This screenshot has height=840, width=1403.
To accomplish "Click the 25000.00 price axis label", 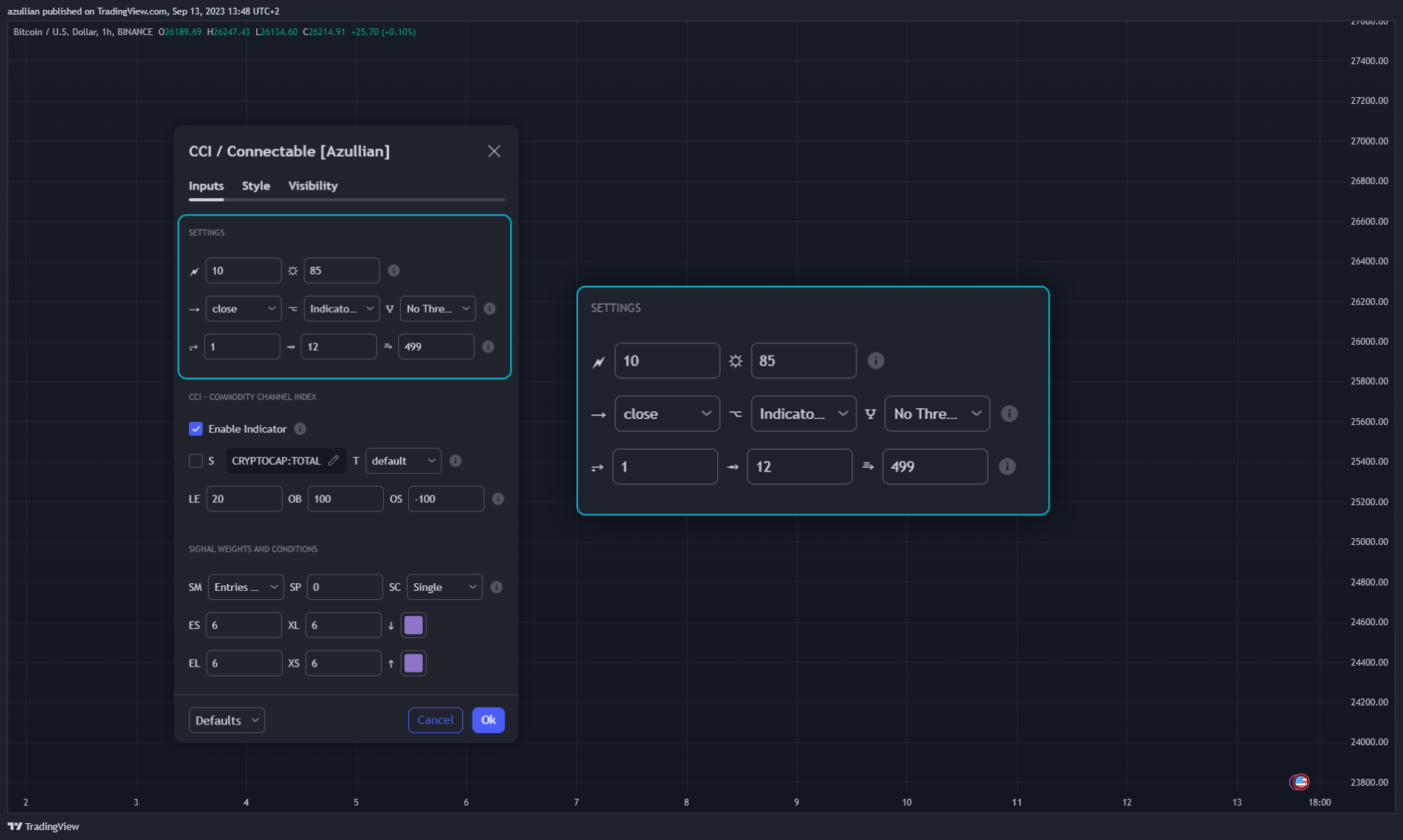I will click(1369, 542).
